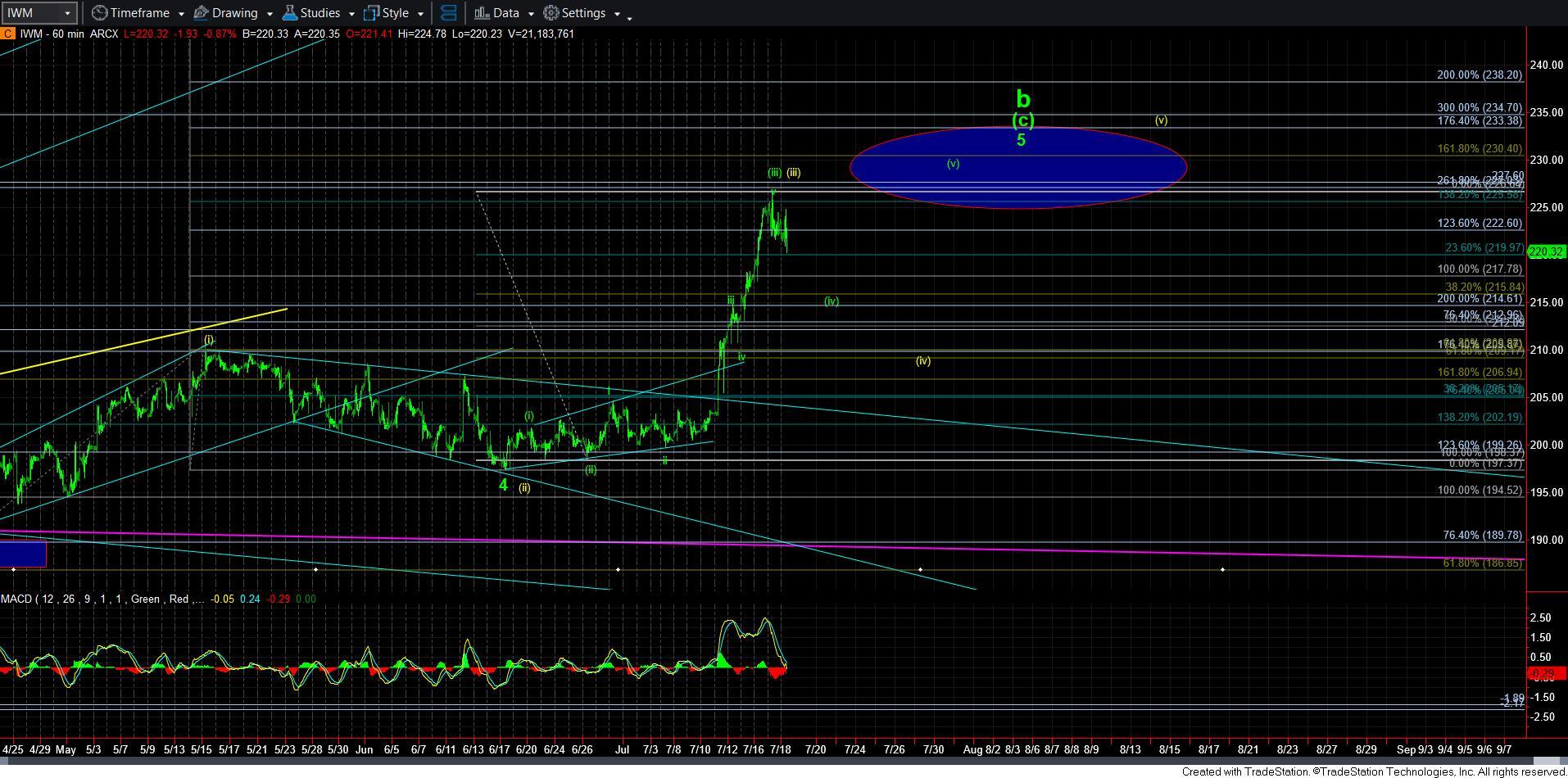Open the Timeframe menu

click(139, 13)
